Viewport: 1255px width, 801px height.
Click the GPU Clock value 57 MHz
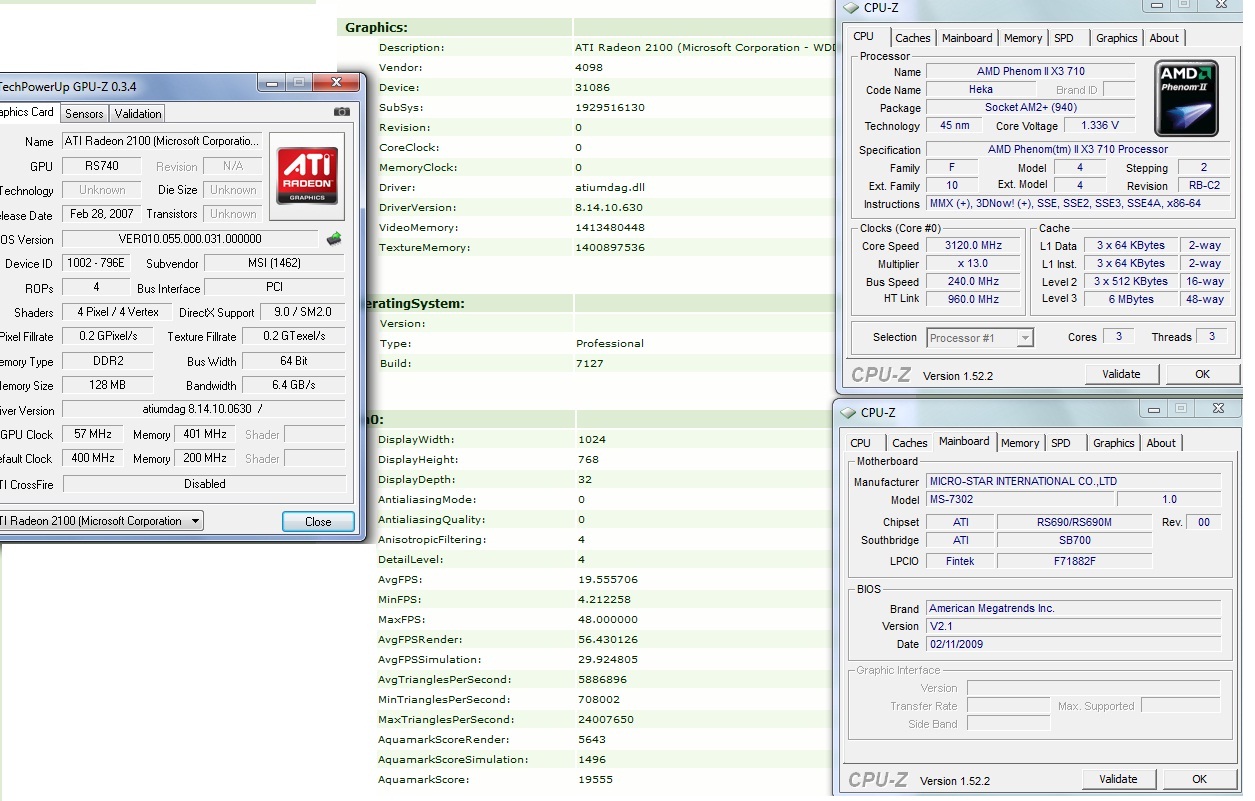[94, 435]
